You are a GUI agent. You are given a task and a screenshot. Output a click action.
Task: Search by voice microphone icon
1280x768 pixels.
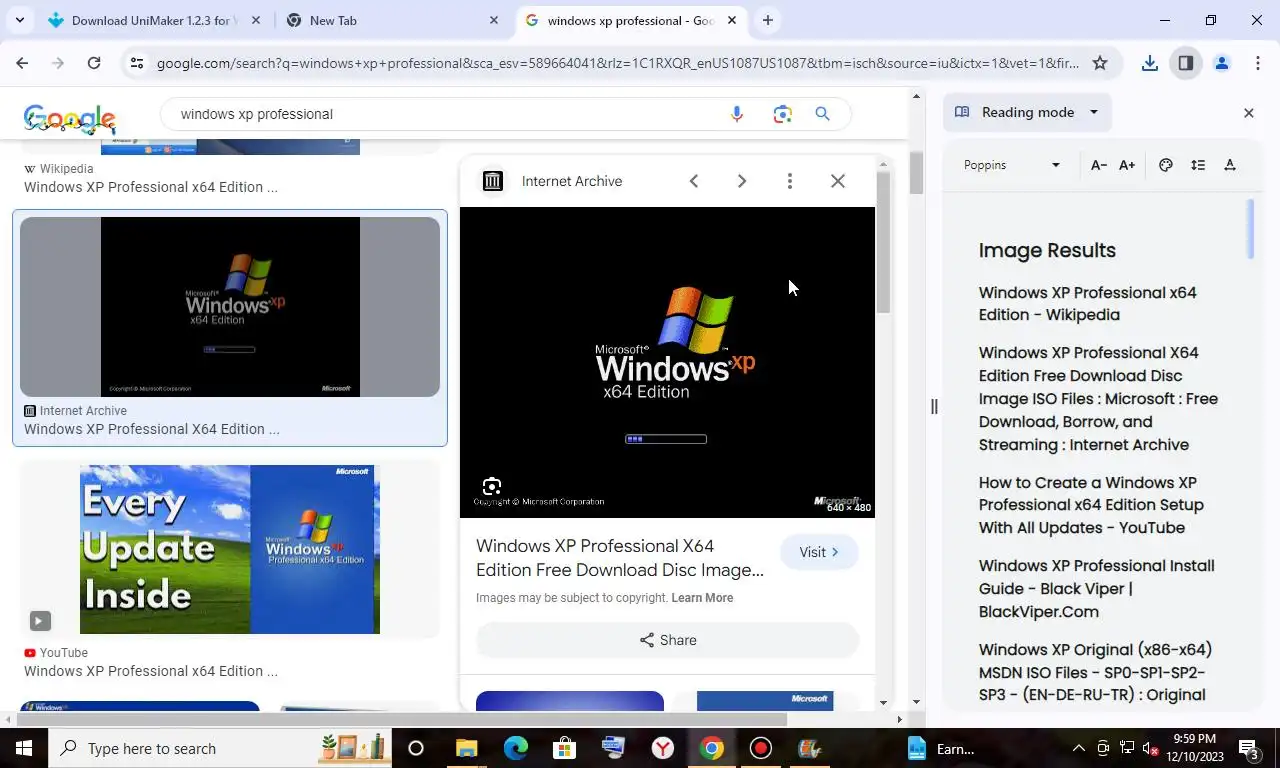pyautogui.click(x=737, y=114)
